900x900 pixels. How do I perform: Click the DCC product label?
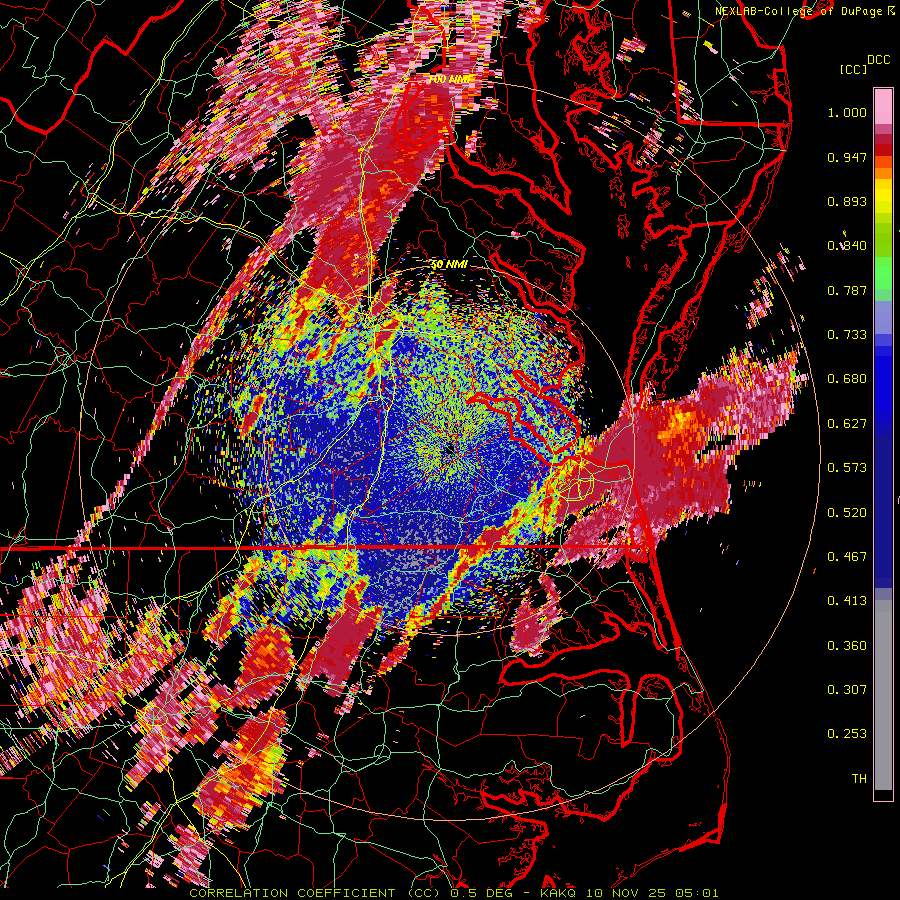[878, 60]
